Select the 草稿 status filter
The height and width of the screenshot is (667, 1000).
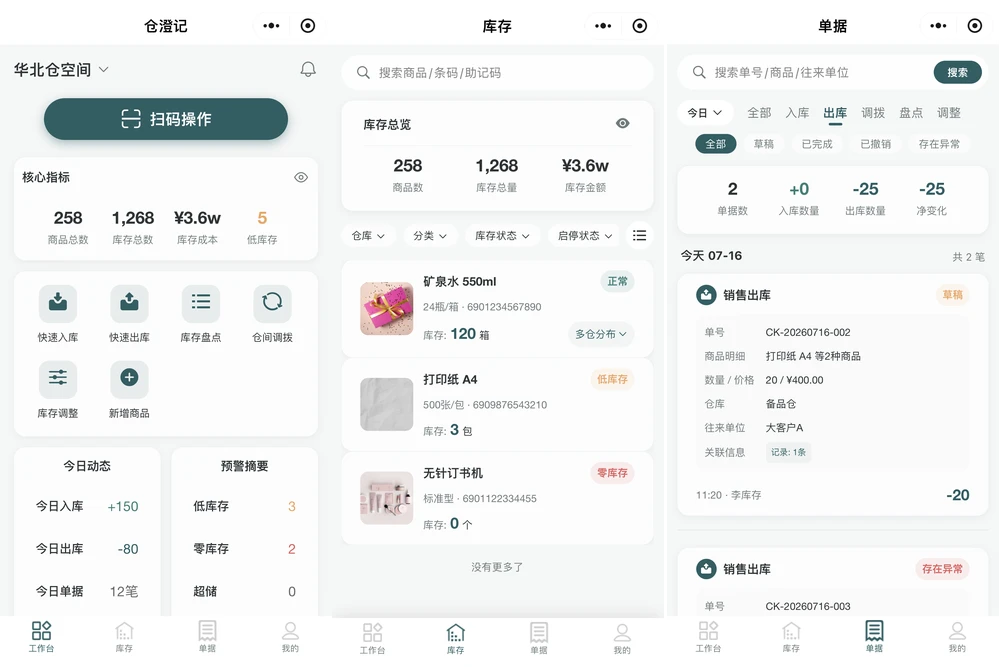763,144
